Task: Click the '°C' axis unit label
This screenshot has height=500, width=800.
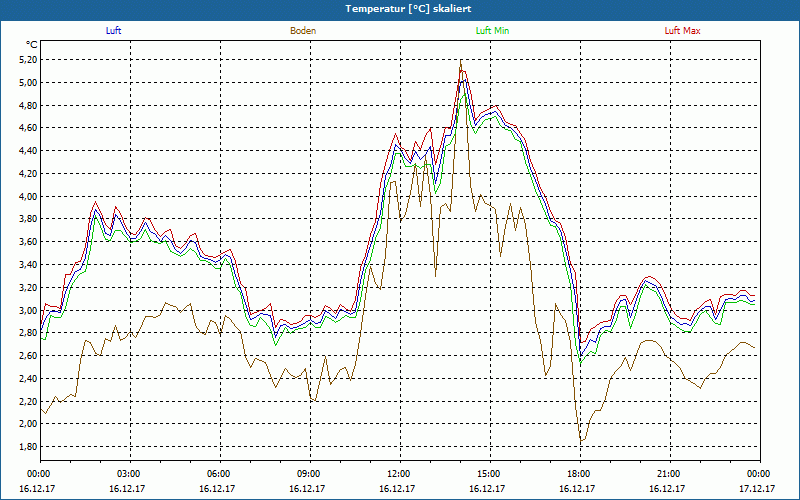Action: (32, 45)
